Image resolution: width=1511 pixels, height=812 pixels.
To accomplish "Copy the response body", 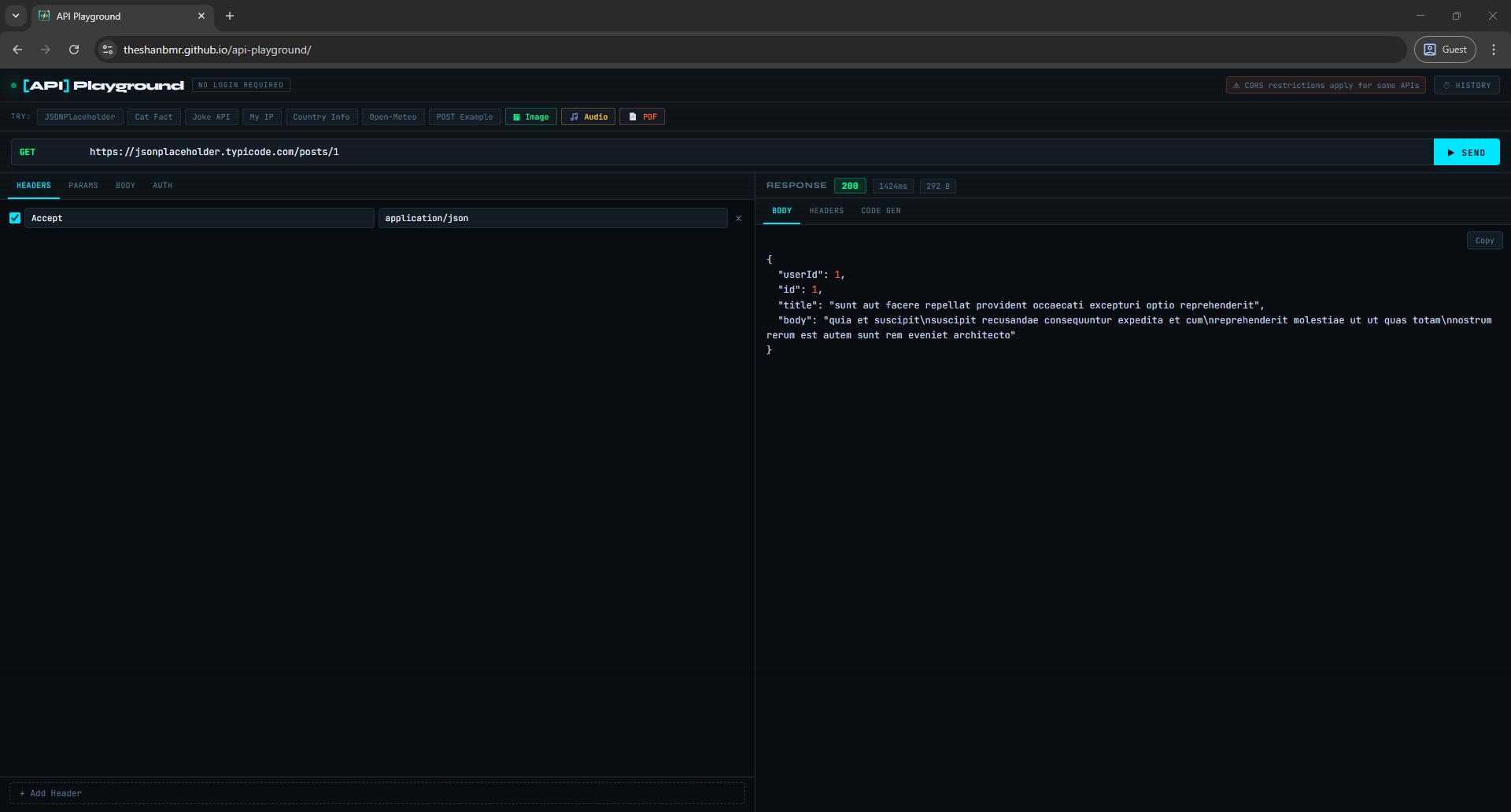I will click(x=1484, y=241).
